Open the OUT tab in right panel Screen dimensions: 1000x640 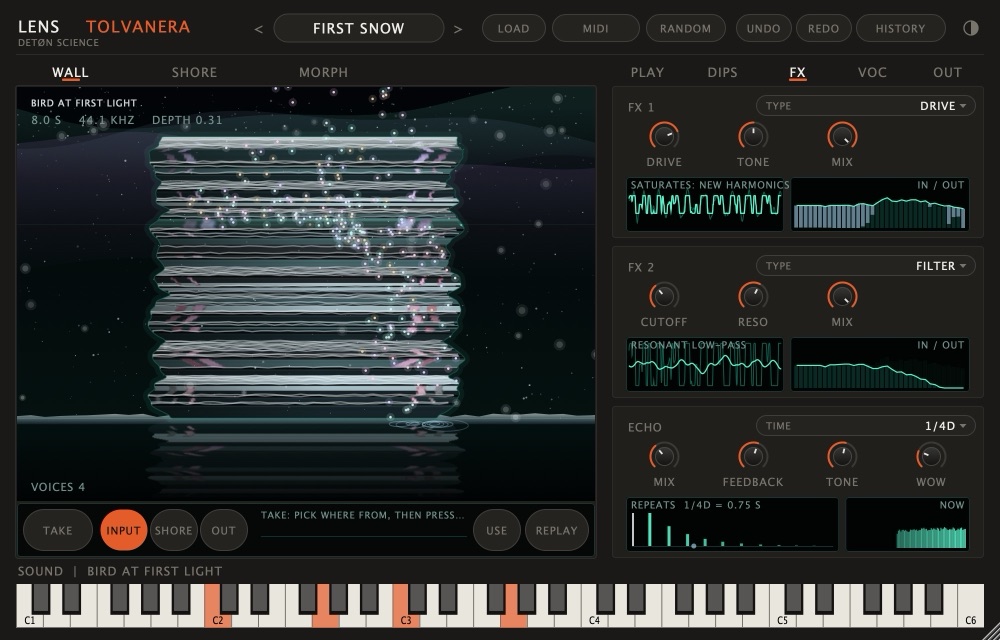[948, 73]
